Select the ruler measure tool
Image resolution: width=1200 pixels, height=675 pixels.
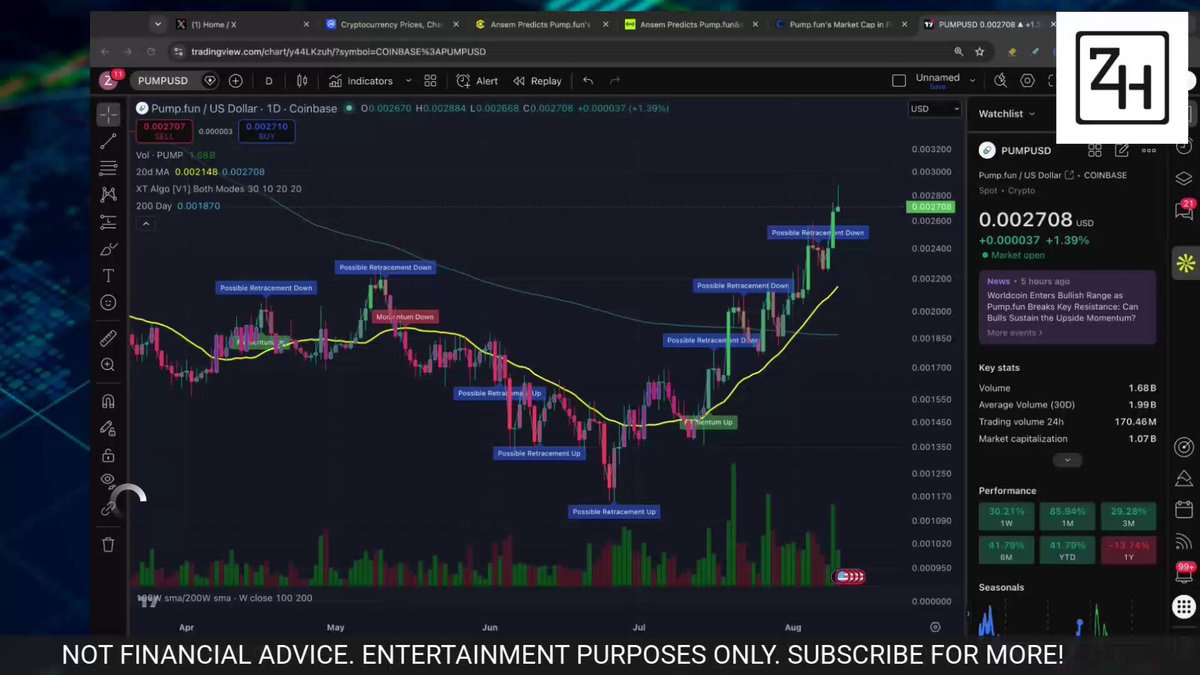[x=108, y=338]
